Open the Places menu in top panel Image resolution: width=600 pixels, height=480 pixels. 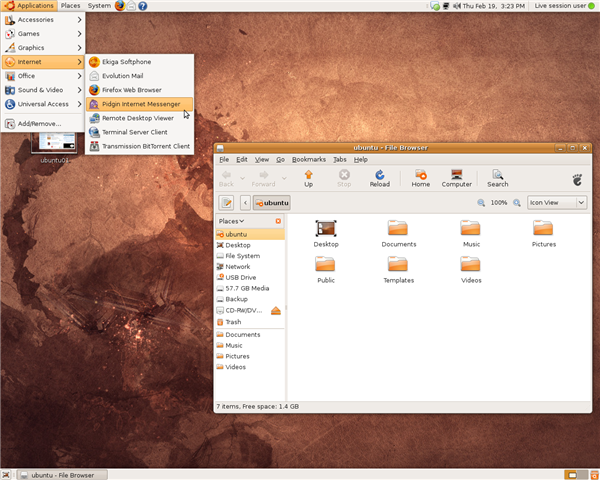pos(70,6)
